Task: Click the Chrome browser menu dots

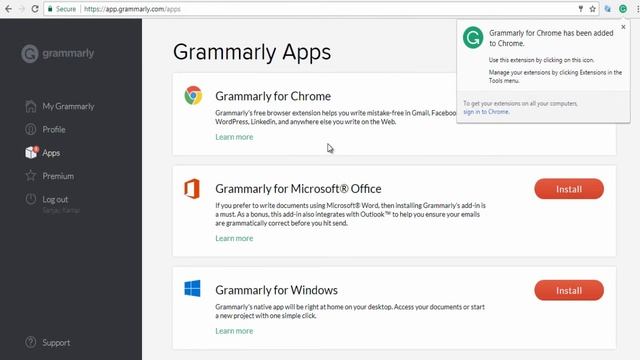Action: 638,9
